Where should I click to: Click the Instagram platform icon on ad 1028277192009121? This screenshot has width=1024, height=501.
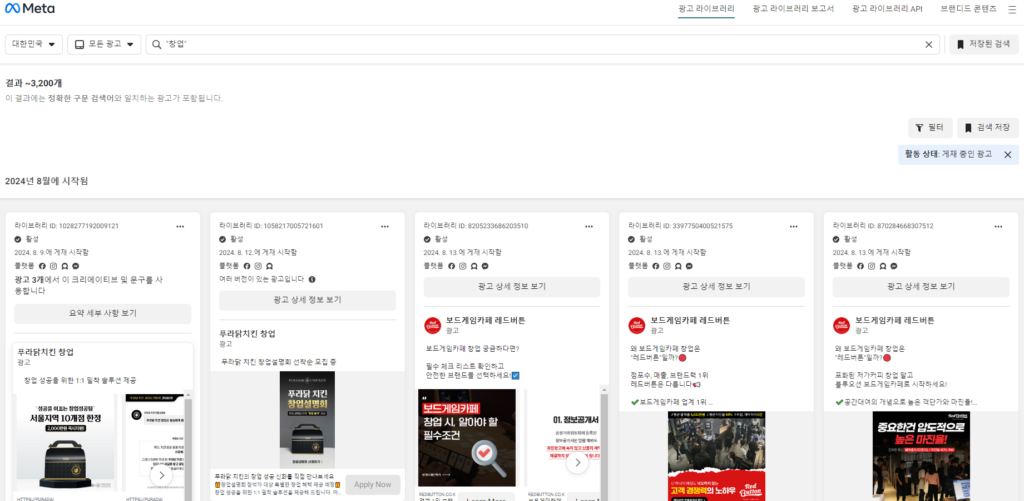(54, 266)
